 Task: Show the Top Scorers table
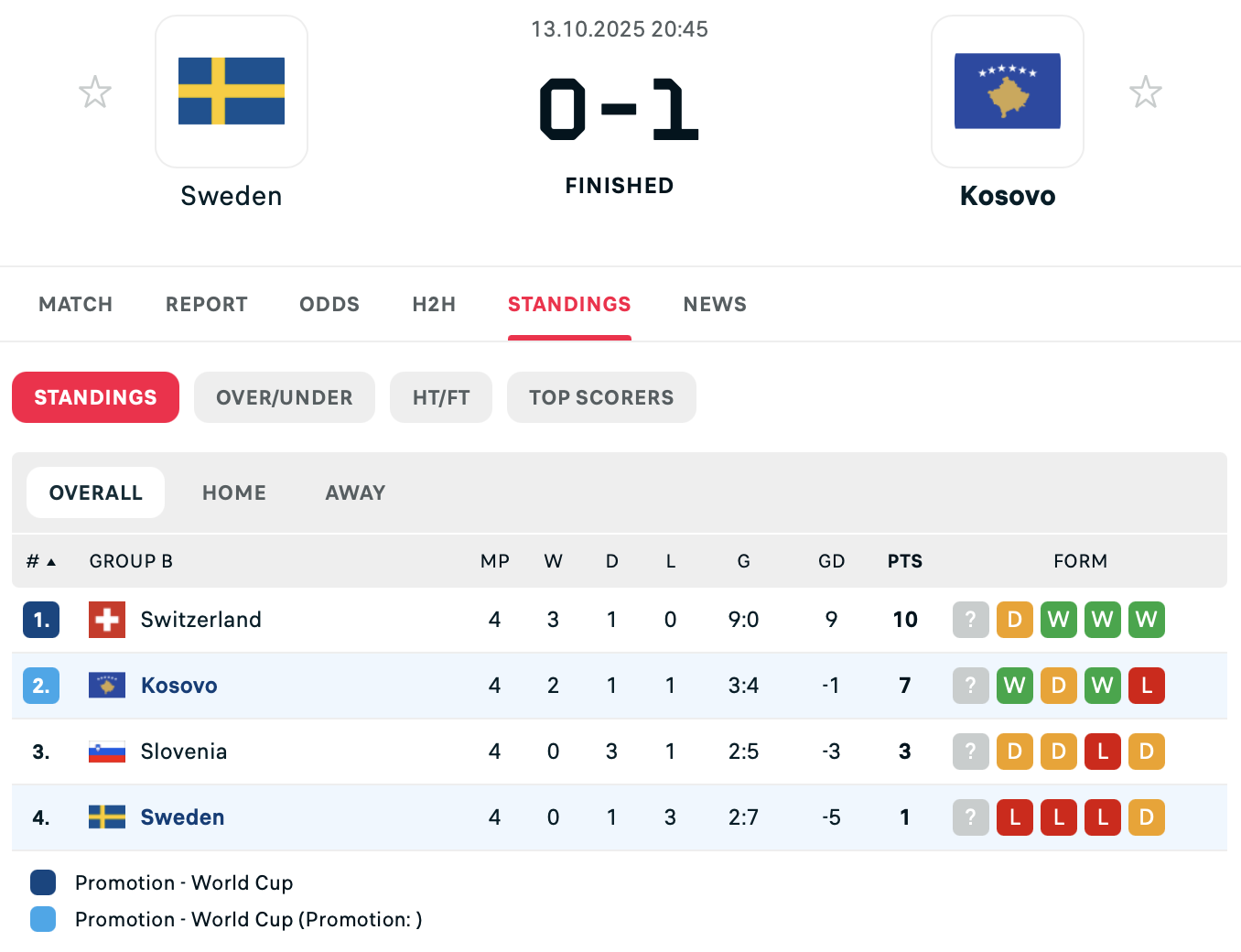coord(601,397)
